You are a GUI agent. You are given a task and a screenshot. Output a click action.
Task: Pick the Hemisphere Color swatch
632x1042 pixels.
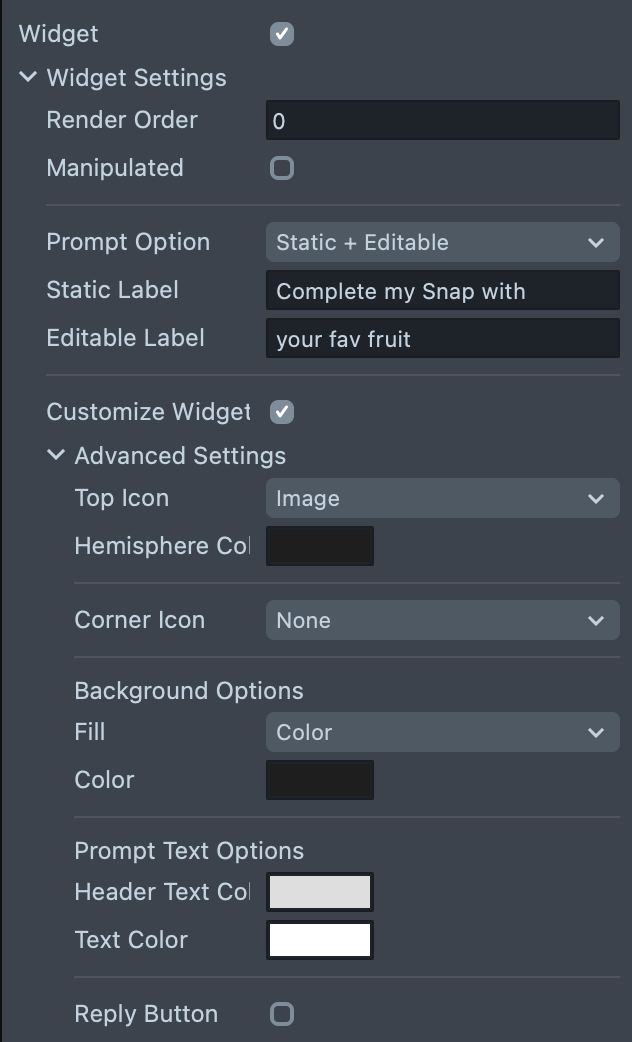click(320, 546)
